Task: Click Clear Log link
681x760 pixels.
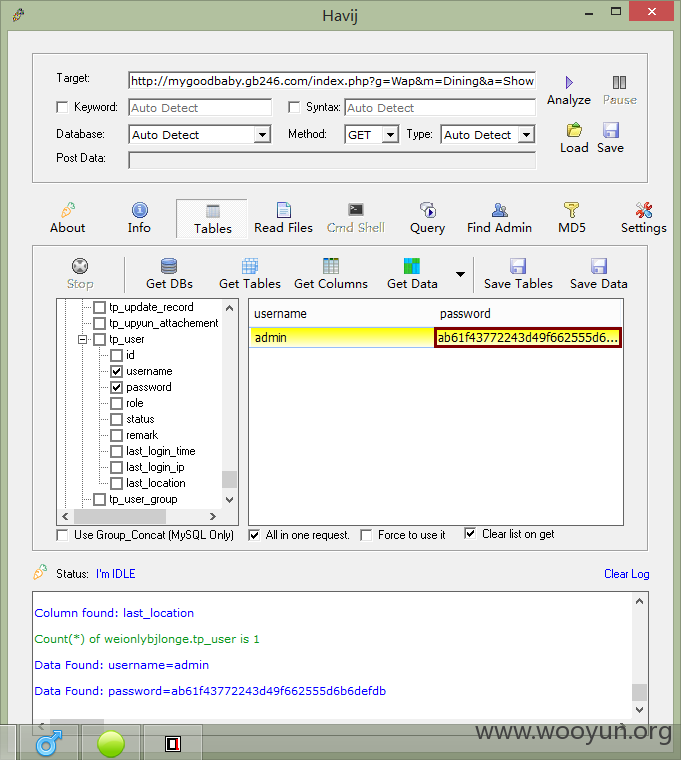Action: tap(626, 574)
